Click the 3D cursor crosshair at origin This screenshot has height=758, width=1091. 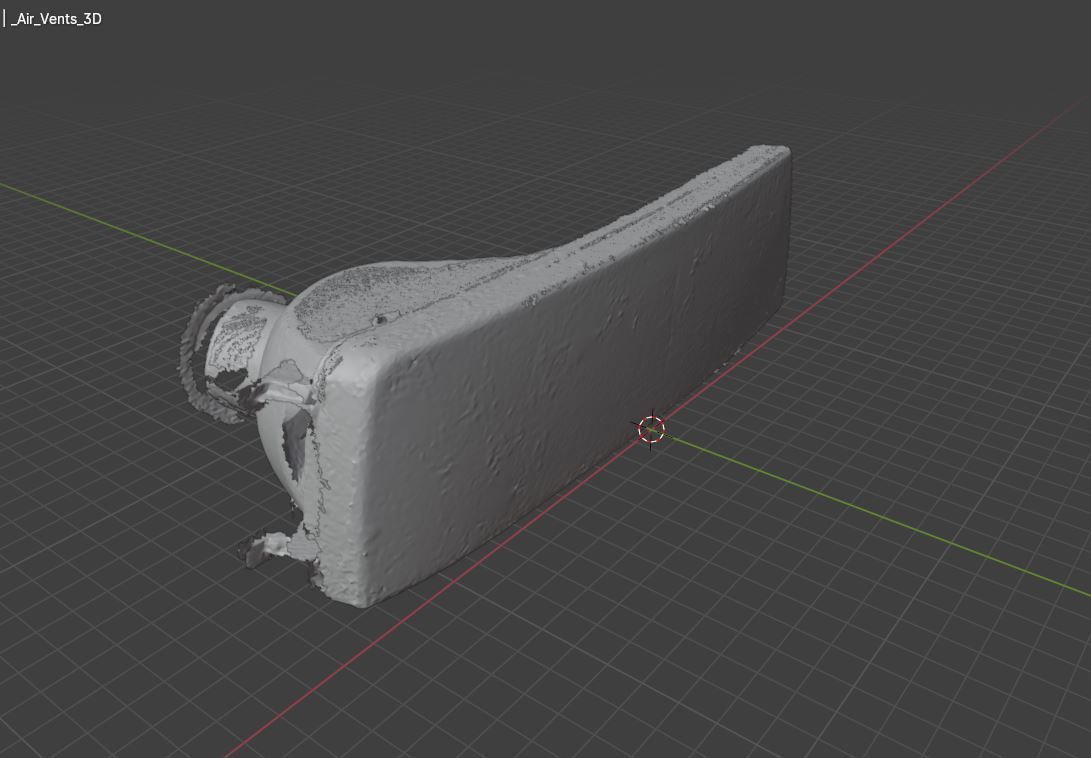[651, 429]
